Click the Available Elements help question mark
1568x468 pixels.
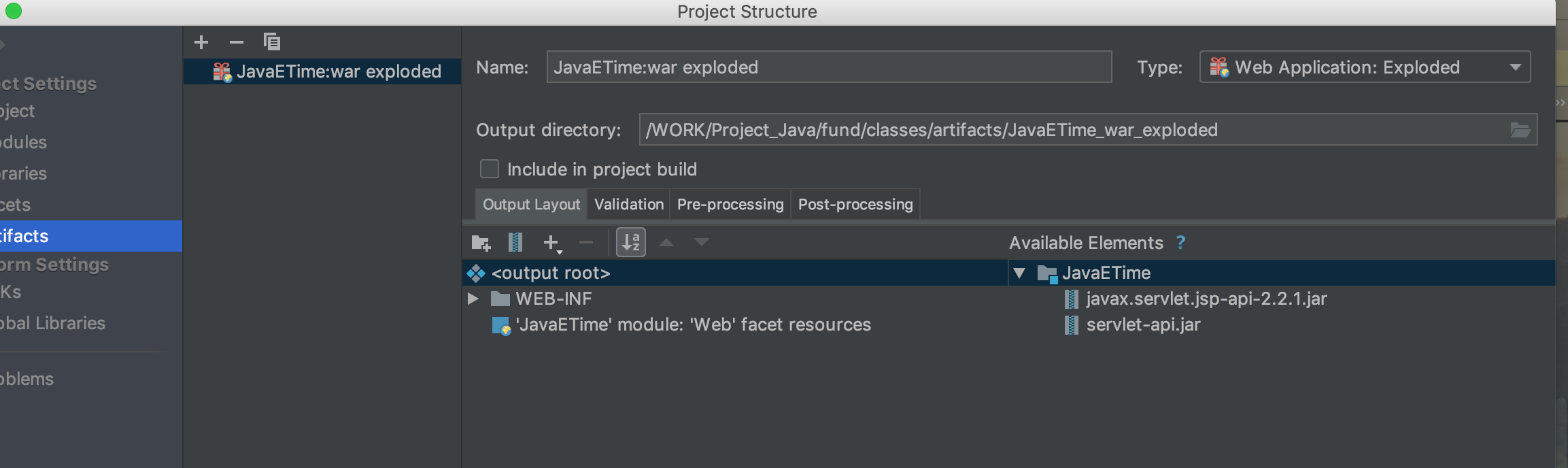coord(1180,243)
